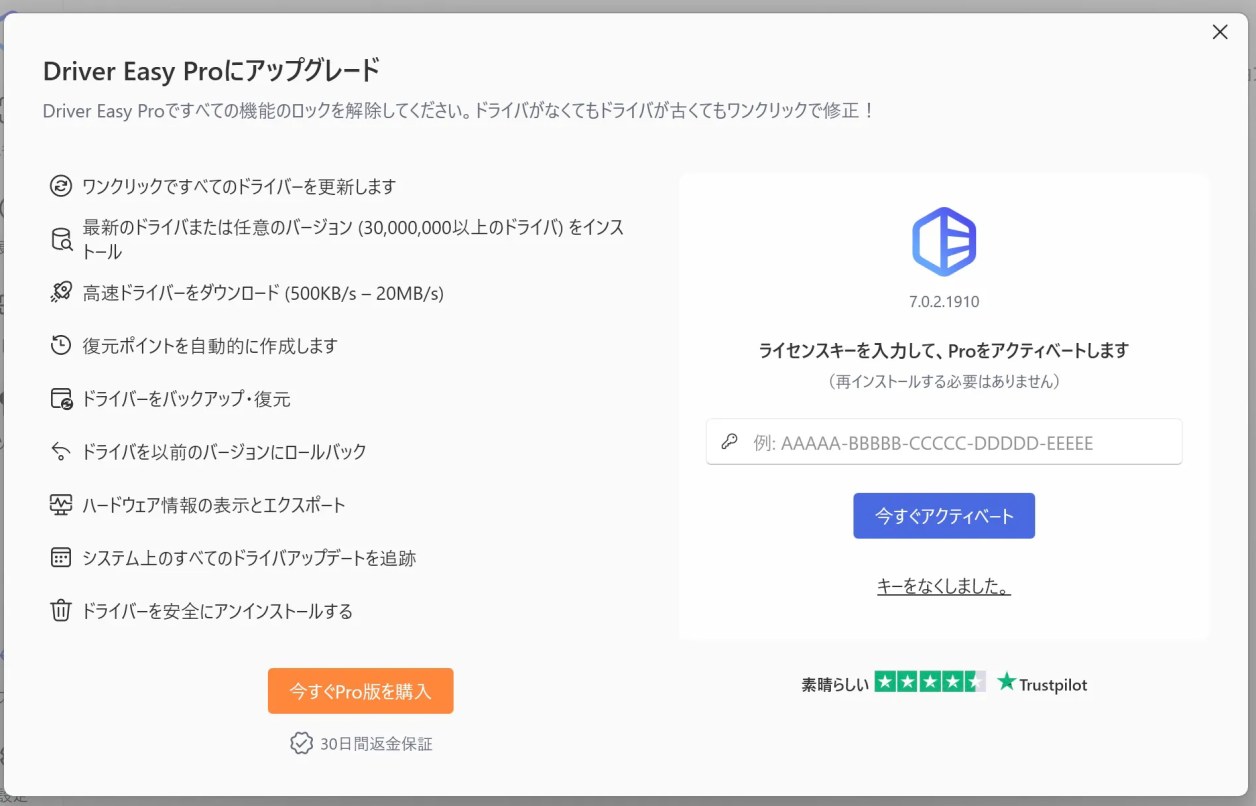Click the 再インストールする必要はありません note

944,381
